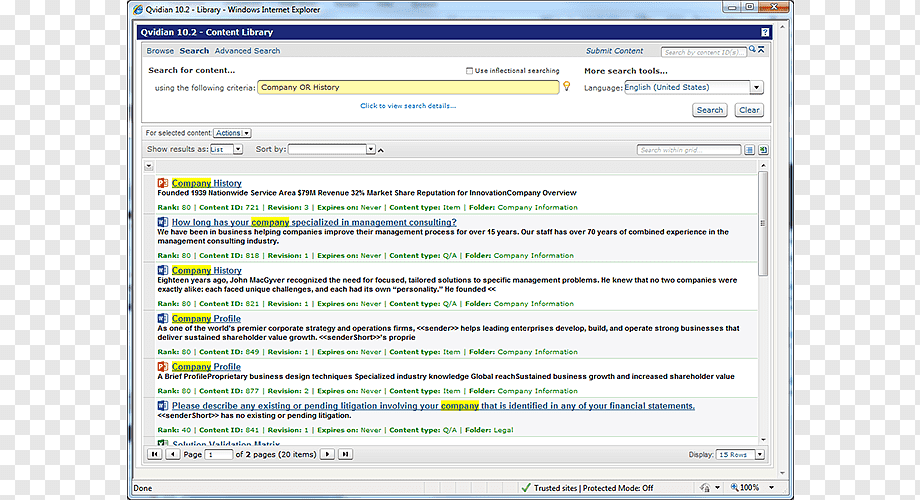Image resolution: width=920 pixels, height=500 pixels.
Task: Open the Company Profile link, ID 877
Action: [206, 367]
